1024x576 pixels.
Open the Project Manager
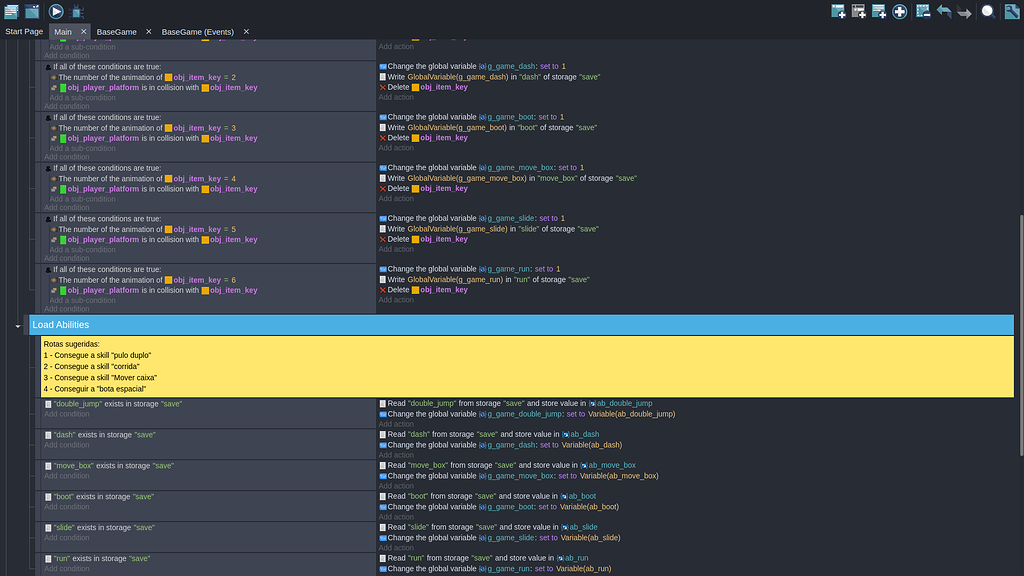11,11
